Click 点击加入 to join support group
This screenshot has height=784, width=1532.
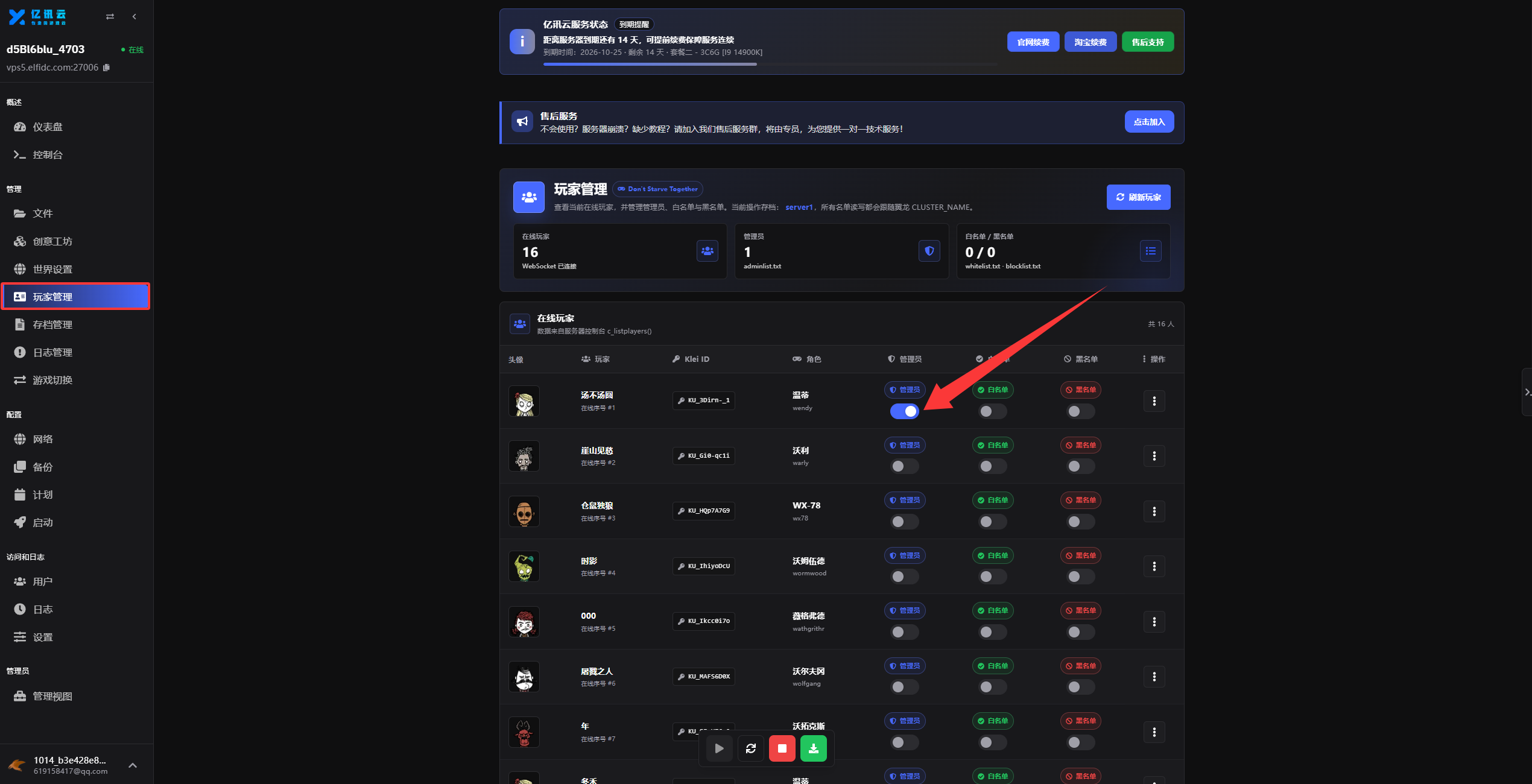point(1149,122)
